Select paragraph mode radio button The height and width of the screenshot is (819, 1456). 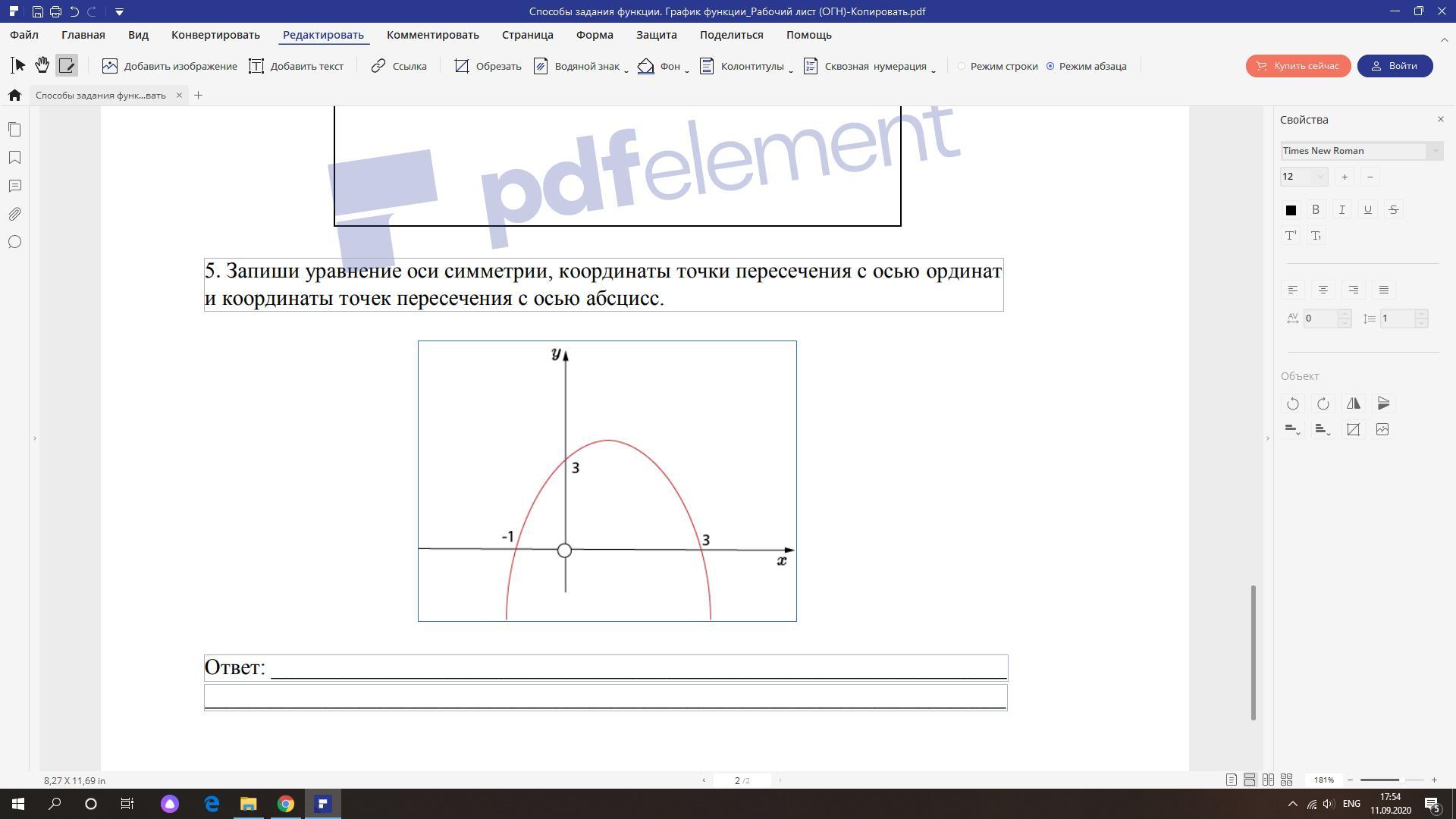pos(1050,66)
